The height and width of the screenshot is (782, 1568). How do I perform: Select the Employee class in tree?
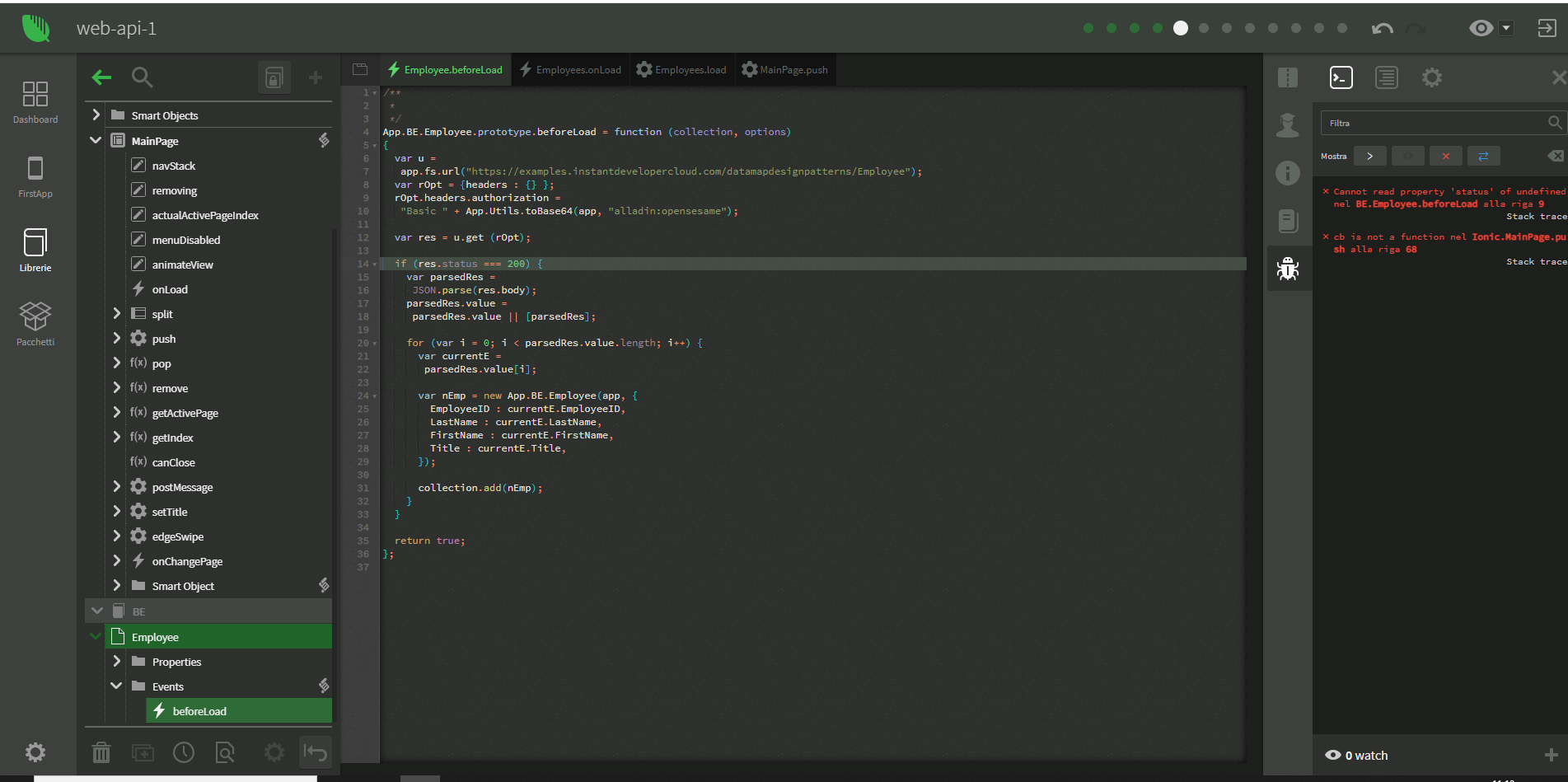coord(218,636)
